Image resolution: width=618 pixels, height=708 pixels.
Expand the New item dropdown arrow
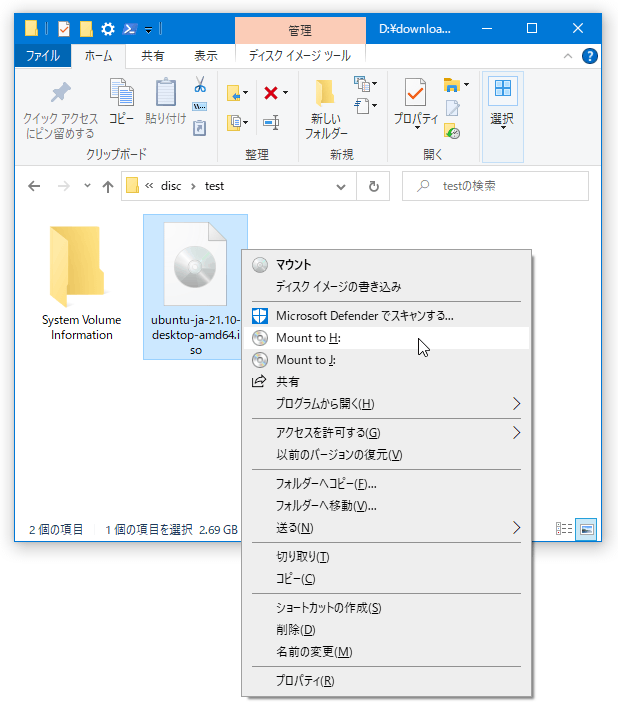(375, 84)
